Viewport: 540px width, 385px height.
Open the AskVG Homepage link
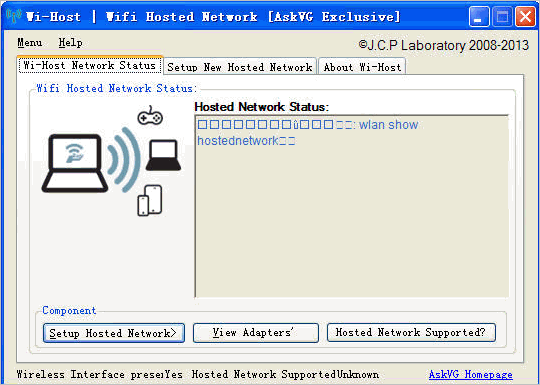click(470, 374)
